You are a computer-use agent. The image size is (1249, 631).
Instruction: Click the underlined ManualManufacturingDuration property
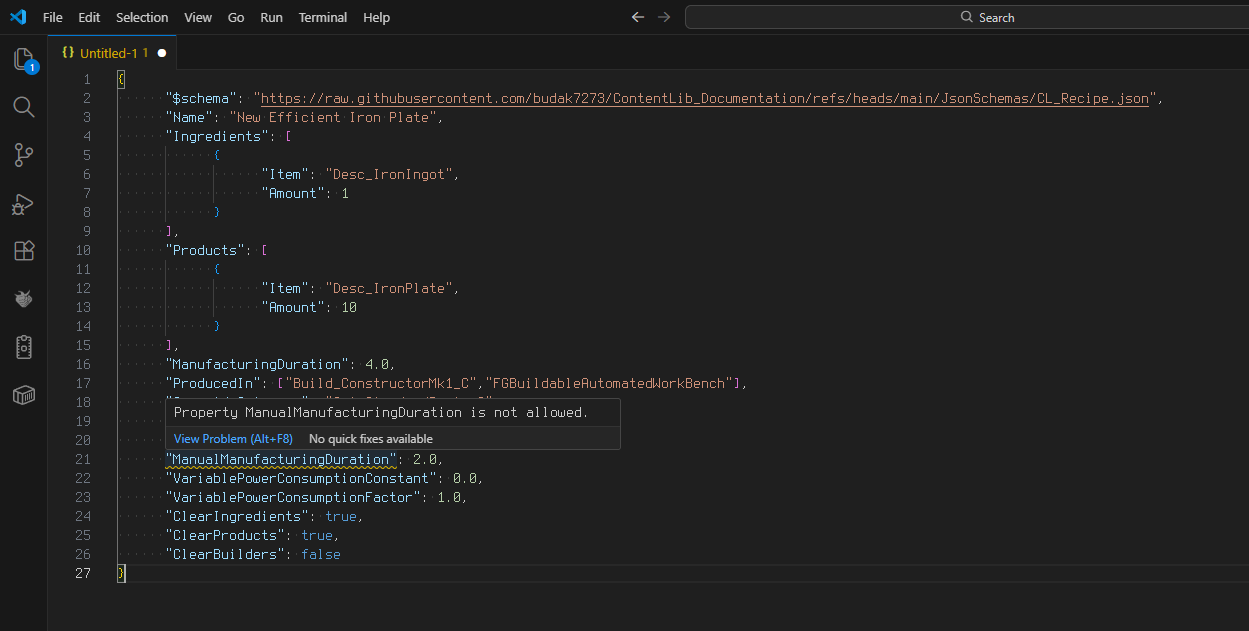(x=280, y=459)
